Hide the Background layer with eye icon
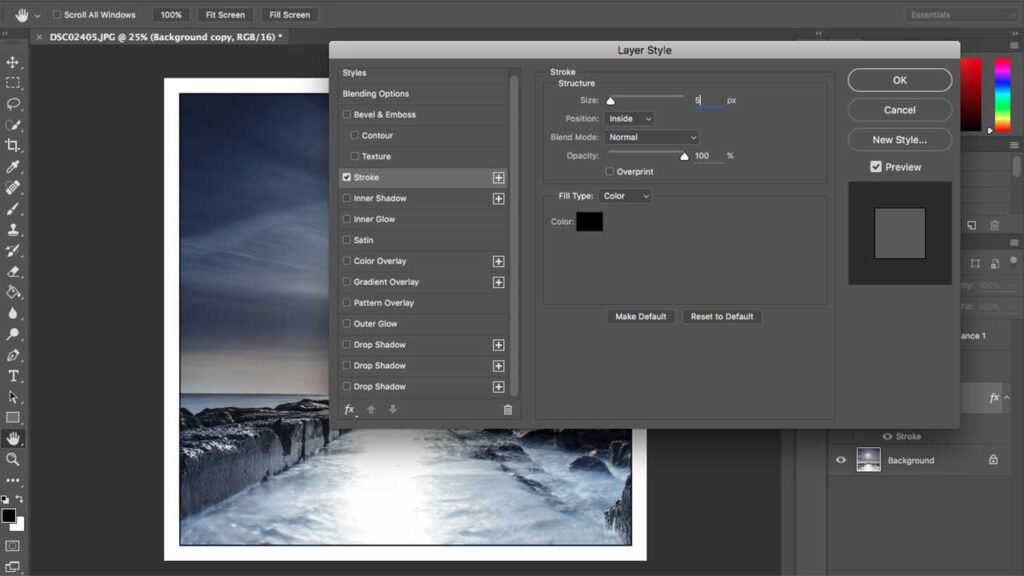 click(x=840, y=460)
